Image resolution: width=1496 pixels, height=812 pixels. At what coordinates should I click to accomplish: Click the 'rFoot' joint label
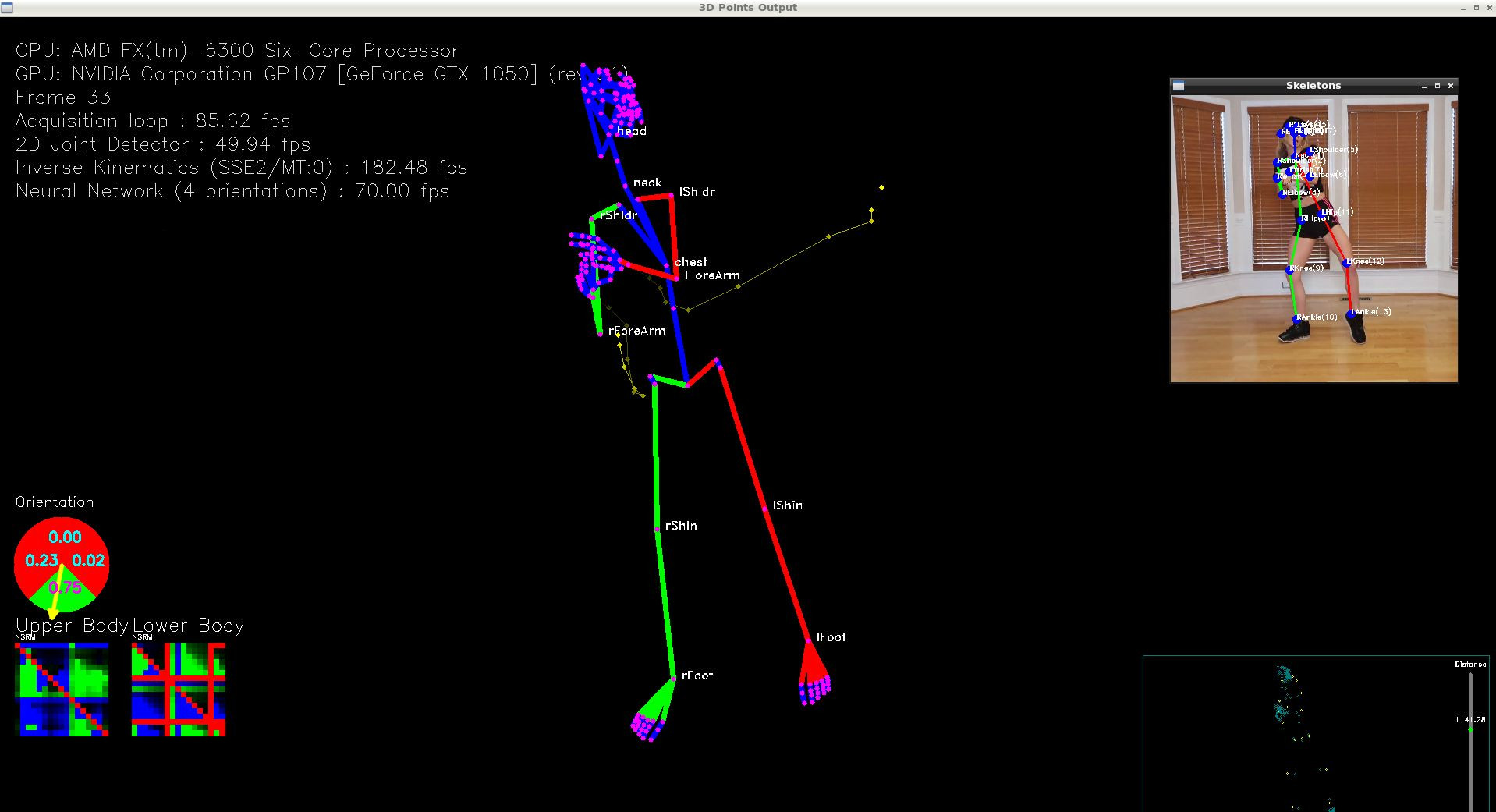(x=697, y=675)
